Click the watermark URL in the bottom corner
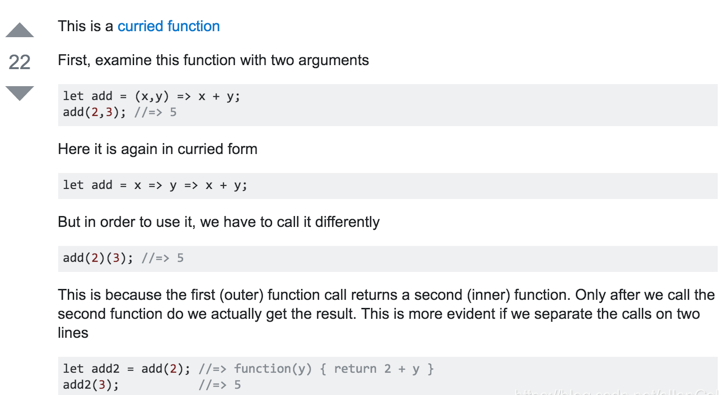Screen dimensions: 721x395 [x=616, y=392]
